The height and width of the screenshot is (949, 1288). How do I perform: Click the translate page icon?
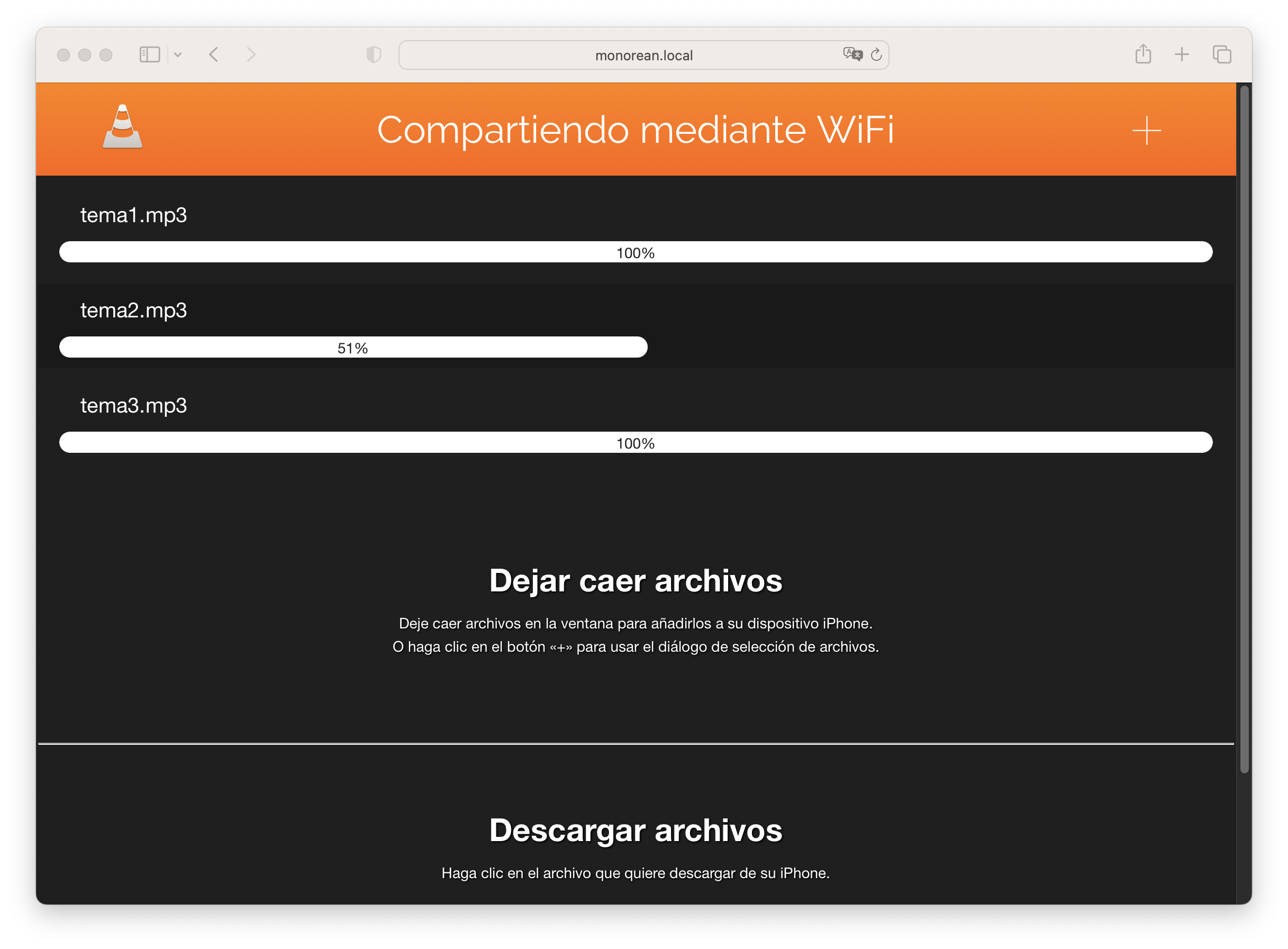point(852,54)
